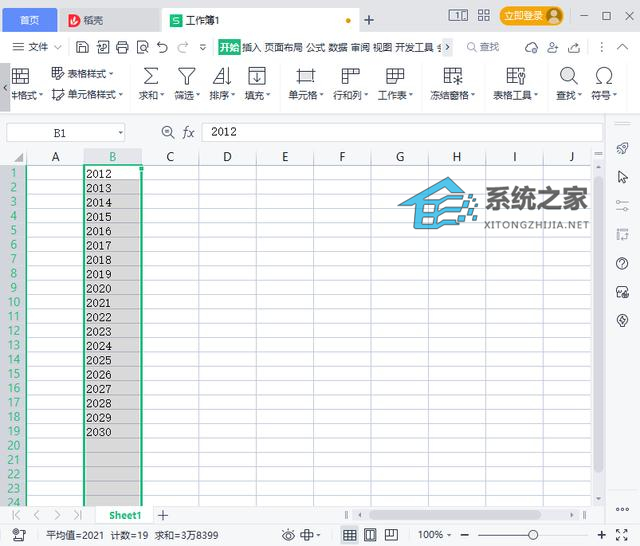Click the zoom slider handle

(533, 535)
